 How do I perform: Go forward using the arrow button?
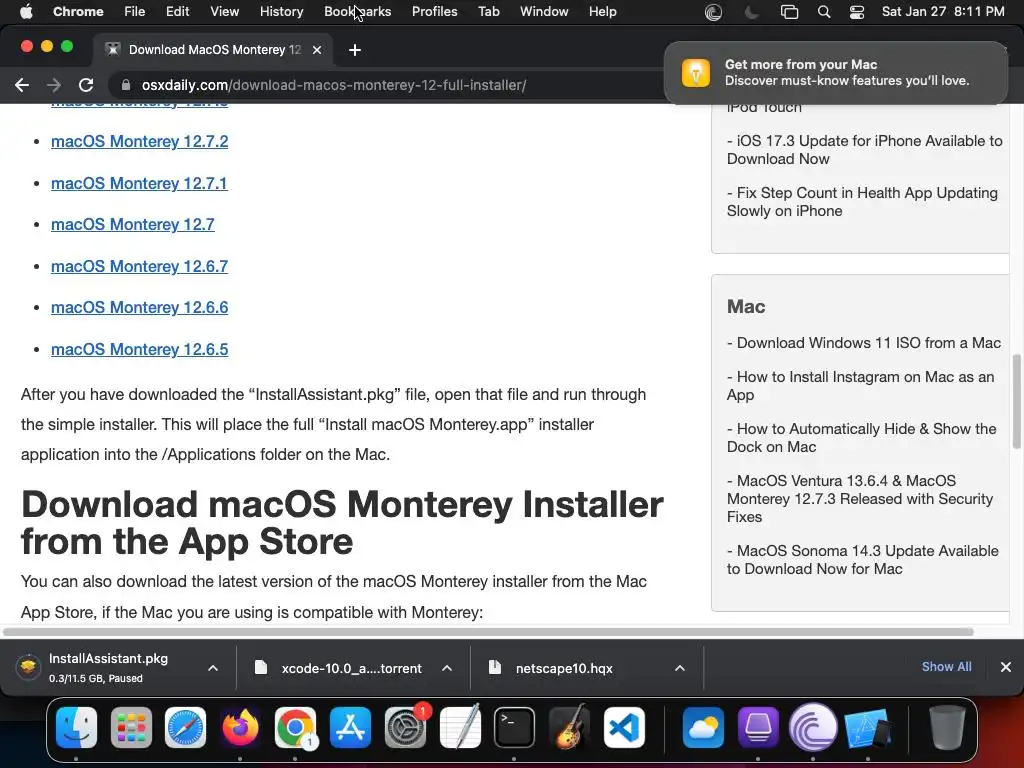54,85
